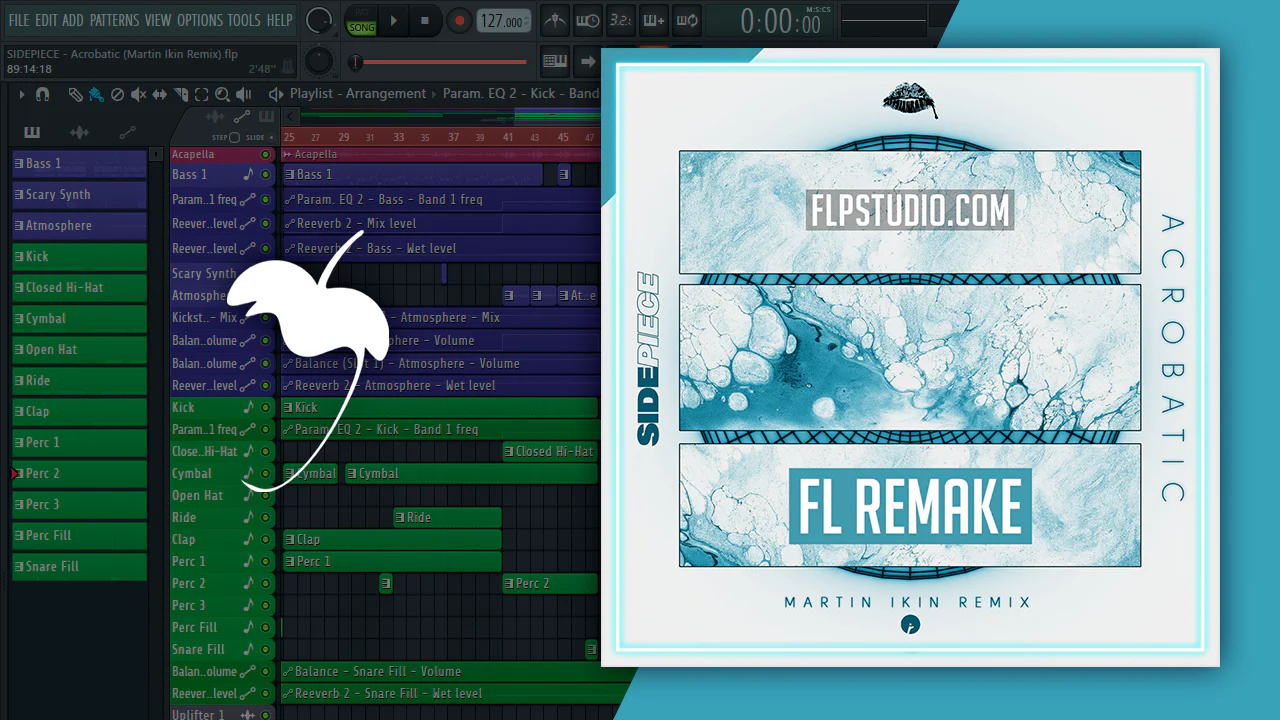Open the PATTERNS menu

click(115, 20)
